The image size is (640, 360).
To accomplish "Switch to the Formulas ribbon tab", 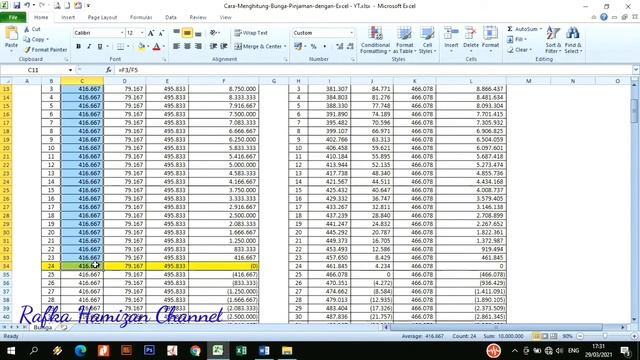I will pos(141,18).
